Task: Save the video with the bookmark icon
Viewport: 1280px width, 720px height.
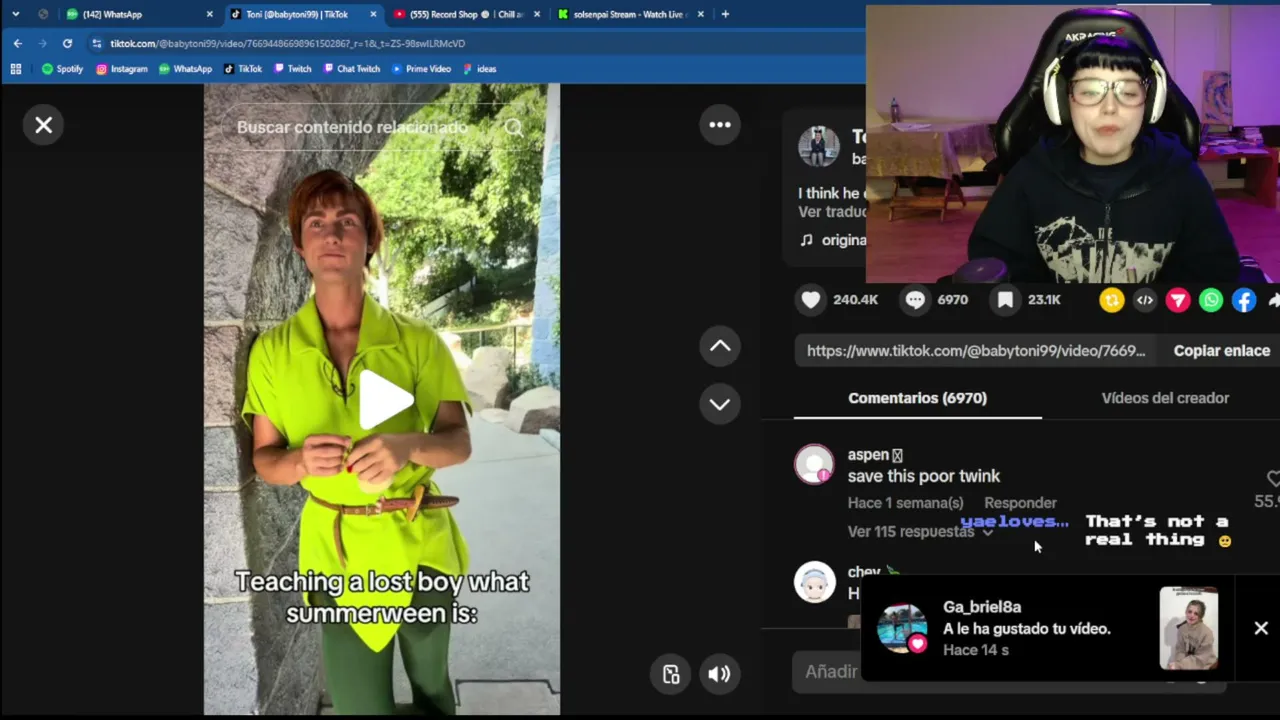Action: click(x=1005, y=300)
